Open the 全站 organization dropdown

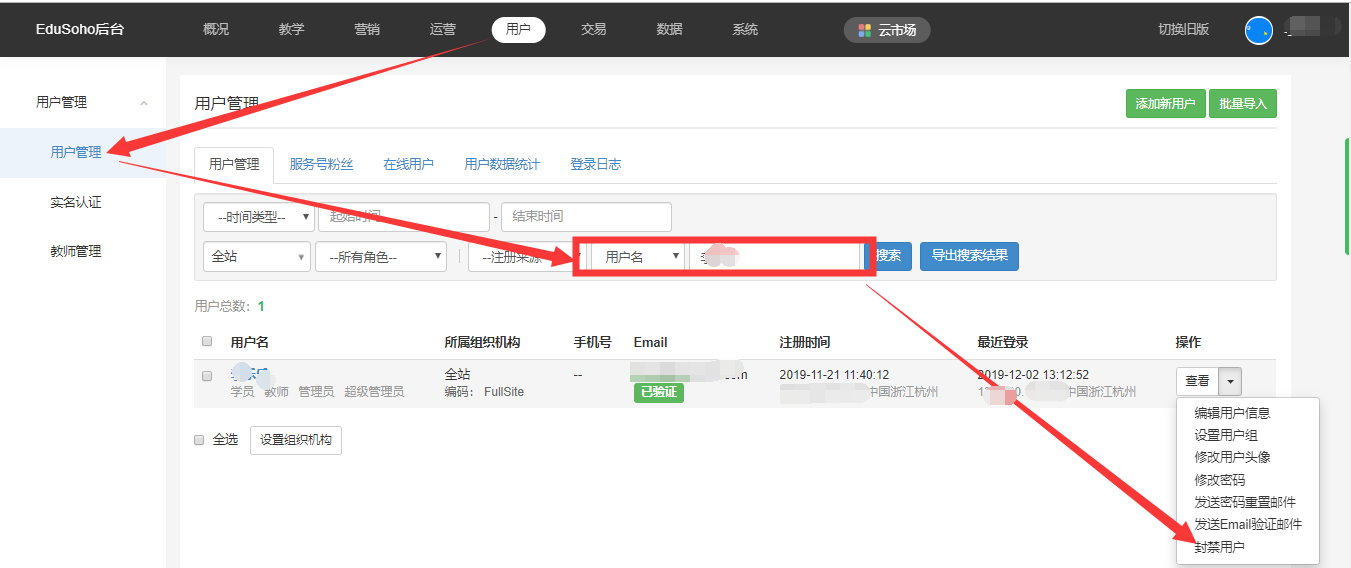256,257
